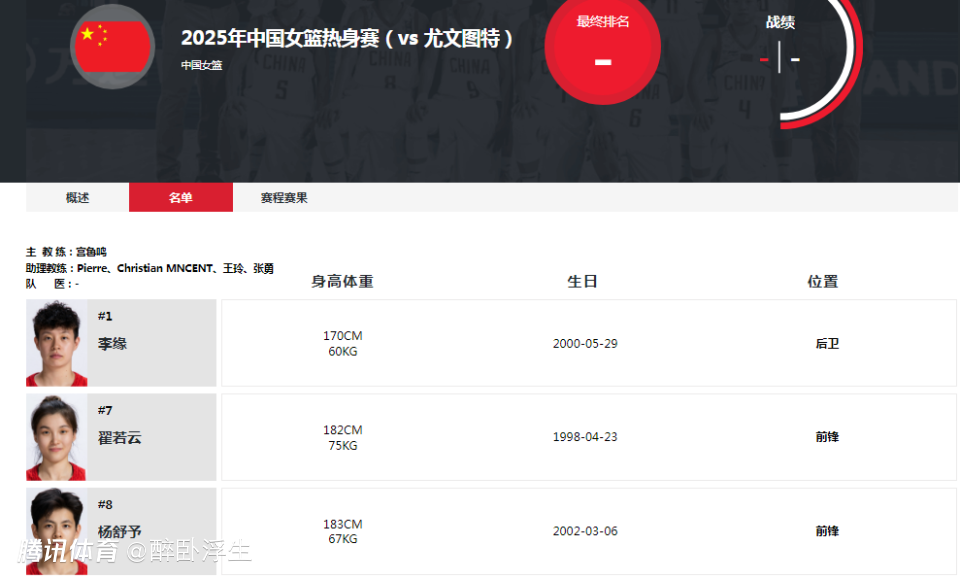This screenshot has width=960, height=579.
Task: Click head coach name 宫鲁鸣
Action: pos(91,252)
